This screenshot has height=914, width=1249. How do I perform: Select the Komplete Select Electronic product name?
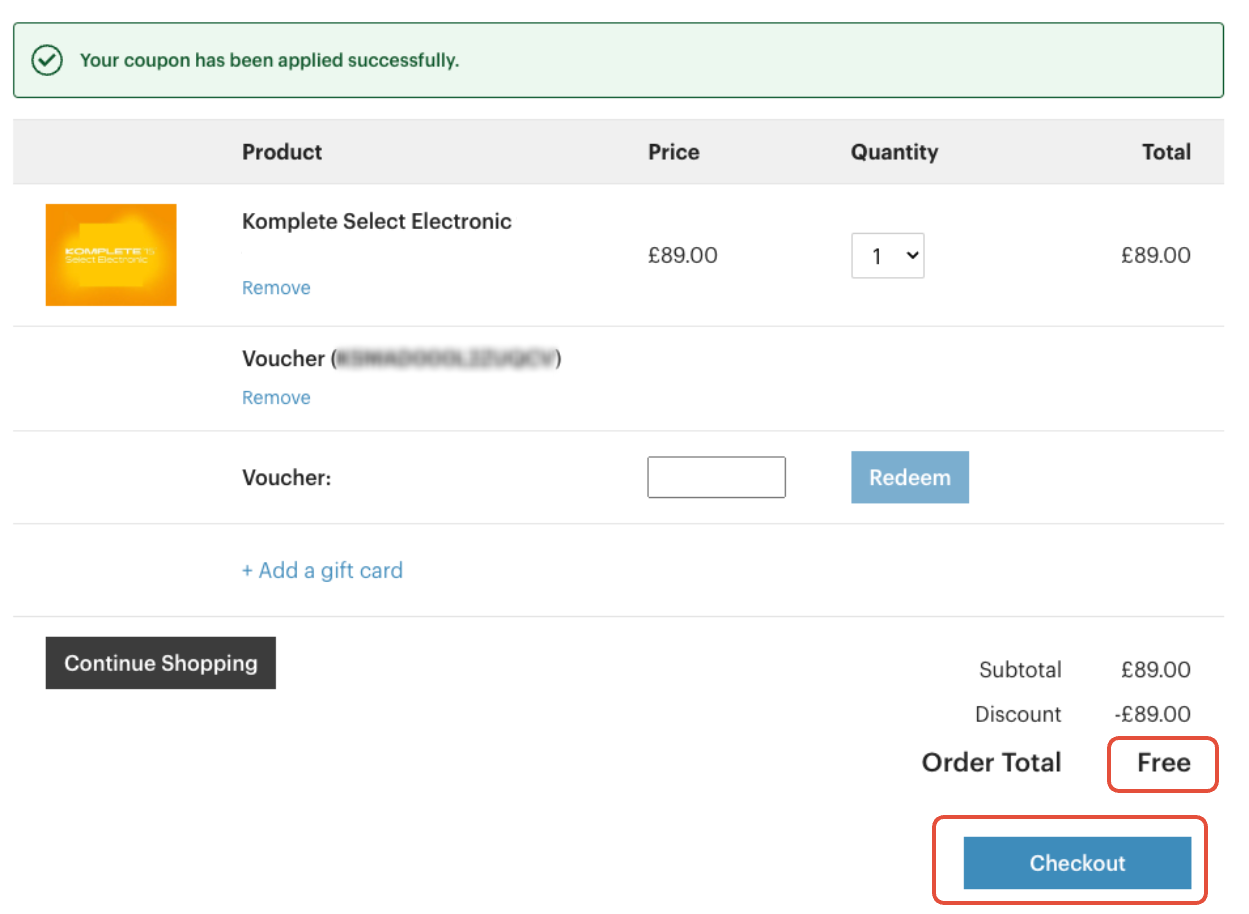point(377,222)
